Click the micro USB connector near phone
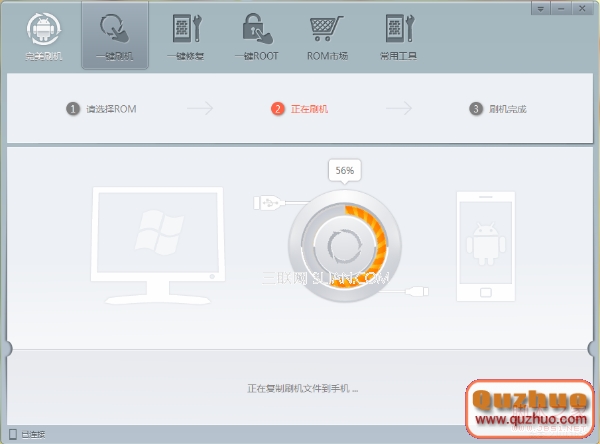This screenshot has height=444, width=600. [x=417, y=292]
